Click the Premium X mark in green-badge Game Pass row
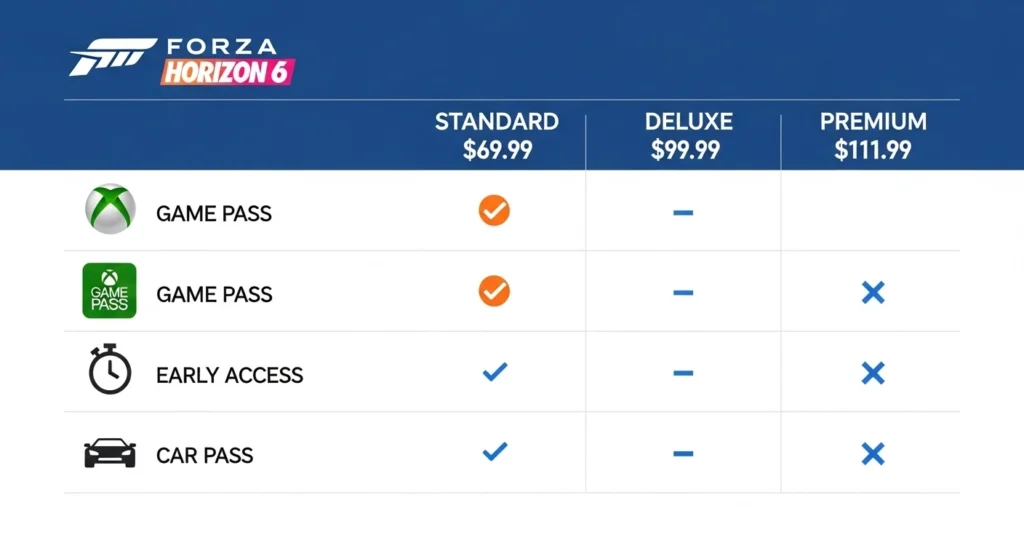Image resolution: width=1024 pixels, height=559 pixels. click(x=873, y=292)
